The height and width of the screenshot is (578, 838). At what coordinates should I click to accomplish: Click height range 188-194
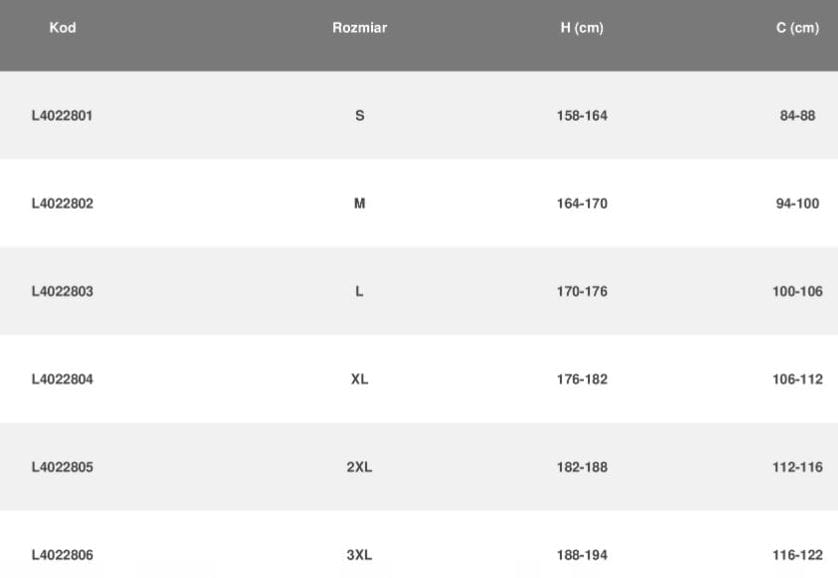[582, 555]
